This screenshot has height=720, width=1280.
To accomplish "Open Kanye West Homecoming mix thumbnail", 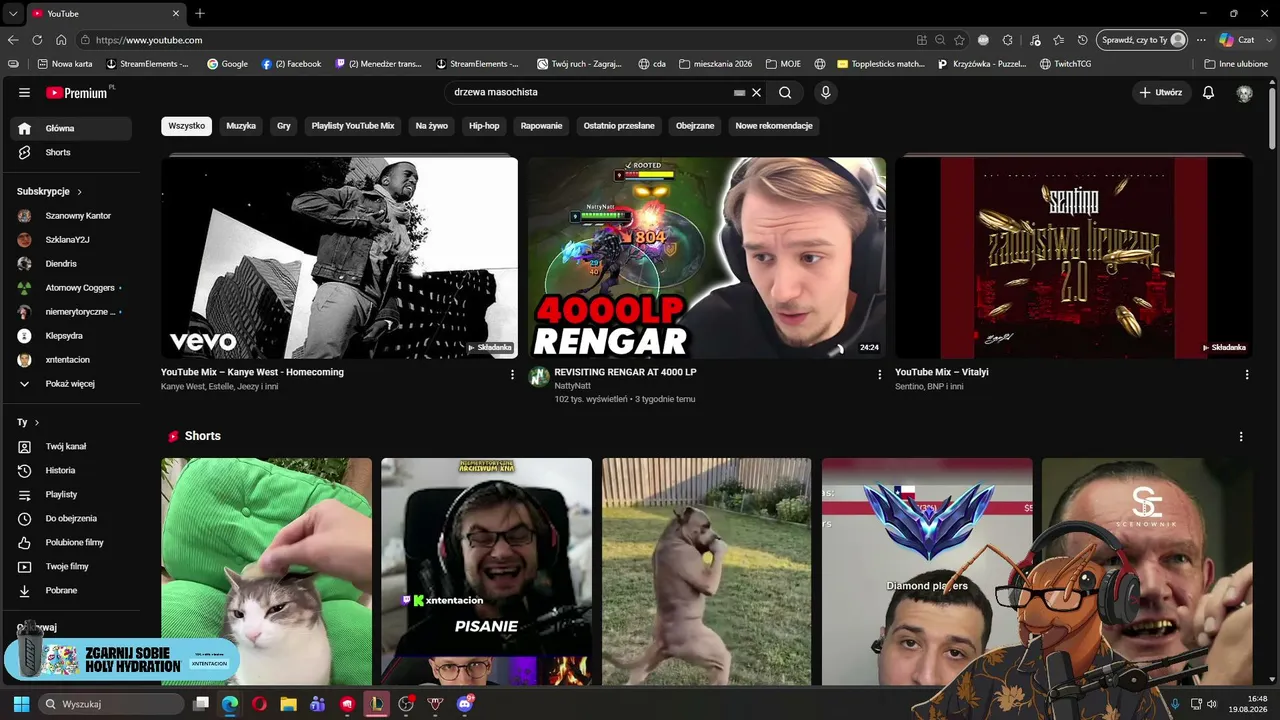I will [x=339, y=257].
